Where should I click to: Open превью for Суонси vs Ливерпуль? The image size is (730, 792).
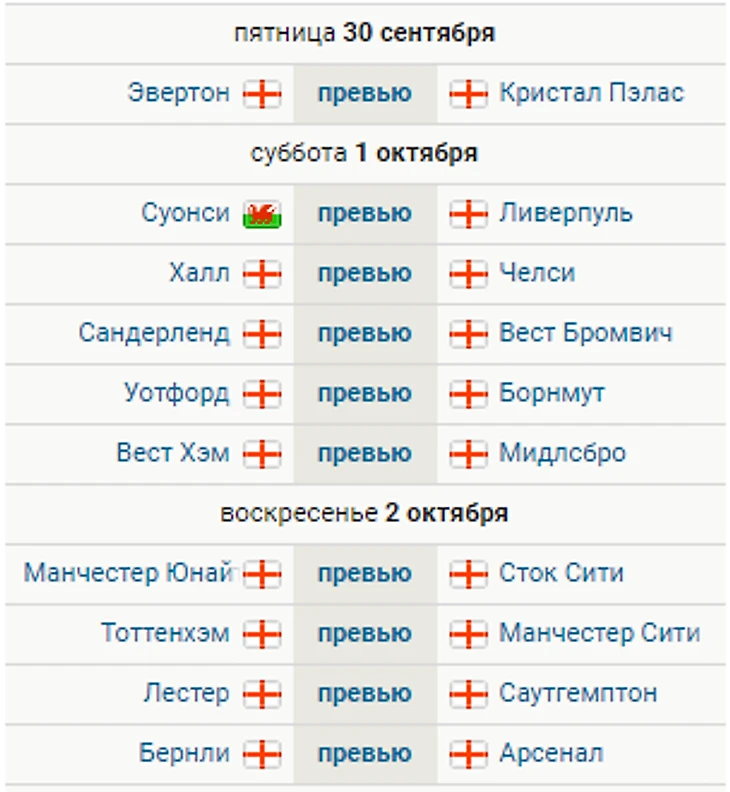pyautogui.click(x=365, y=213)
